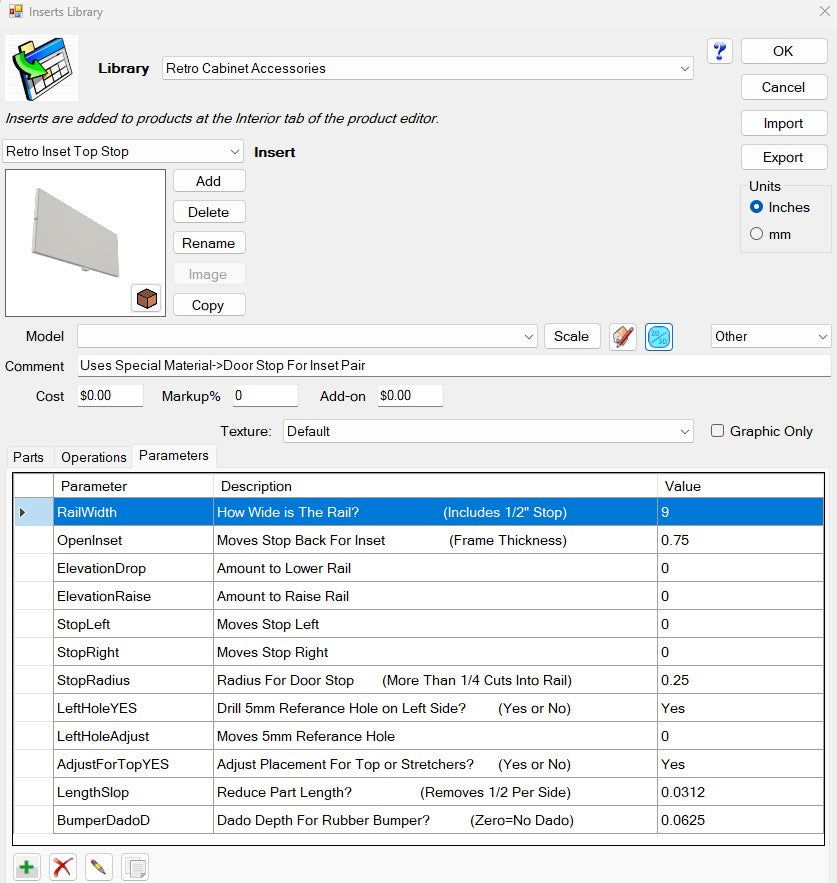Screen dimensions: 837x883
Task: Select the Inches units radio button
Action: tap(757, 207)
